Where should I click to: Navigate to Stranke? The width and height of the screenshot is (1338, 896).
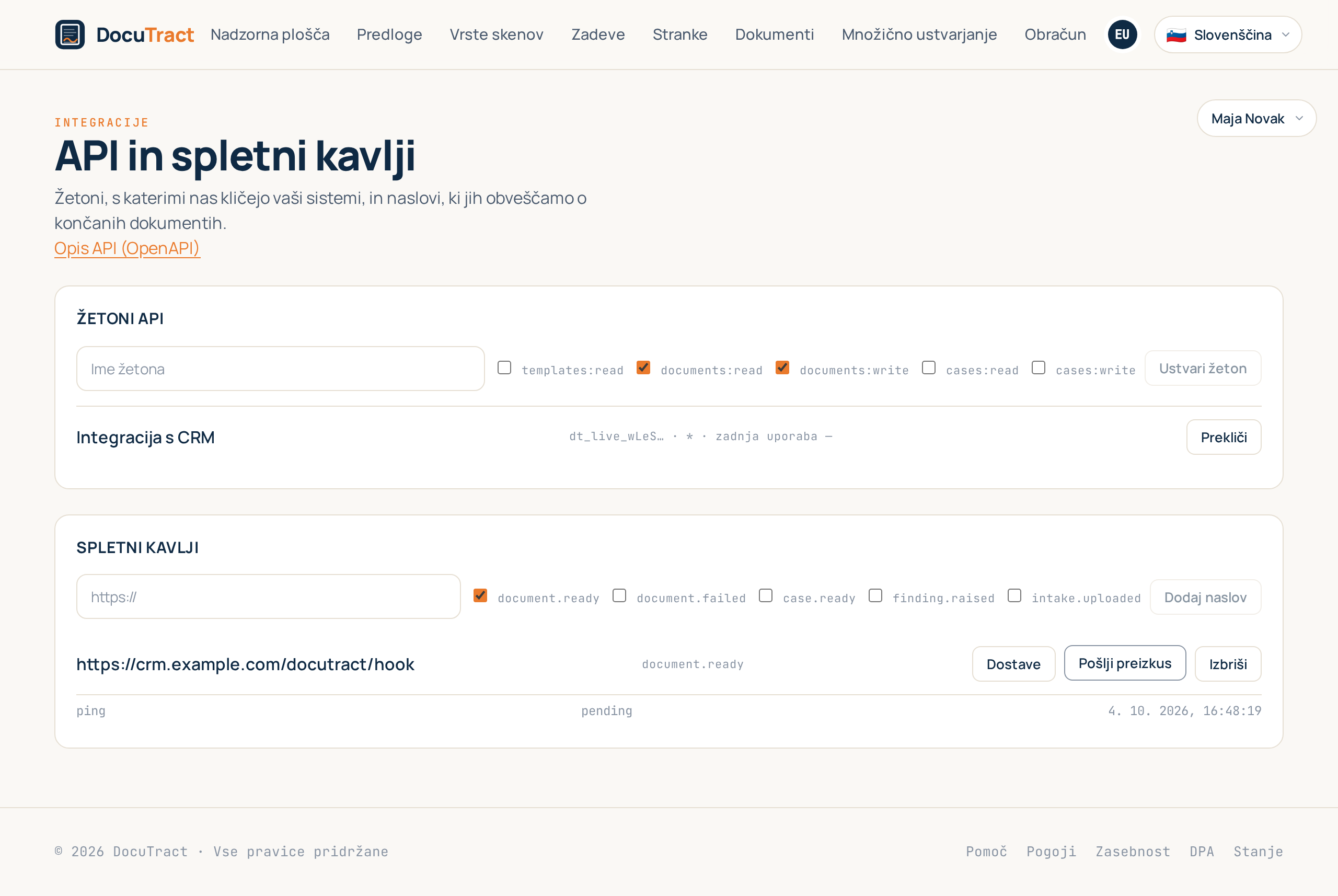680,35
